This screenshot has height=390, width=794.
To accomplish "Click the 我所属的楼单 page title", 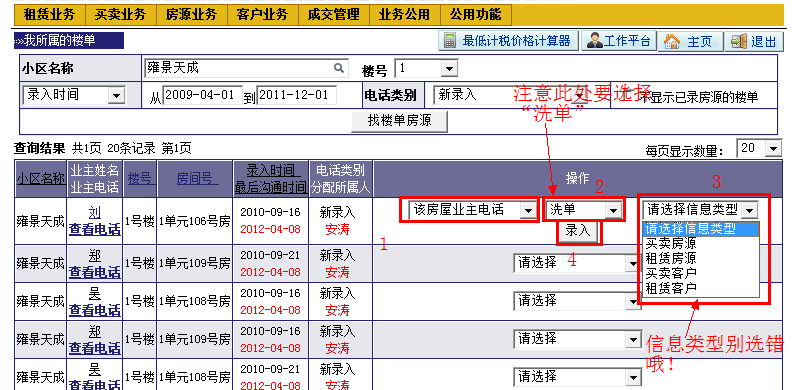I will (69, 41).
